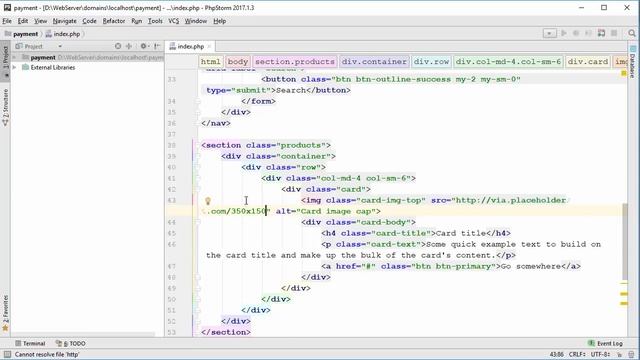Click div.row breadcrumb
The width and height of the screenshot is (640, 360).
[x=431, y=62]
